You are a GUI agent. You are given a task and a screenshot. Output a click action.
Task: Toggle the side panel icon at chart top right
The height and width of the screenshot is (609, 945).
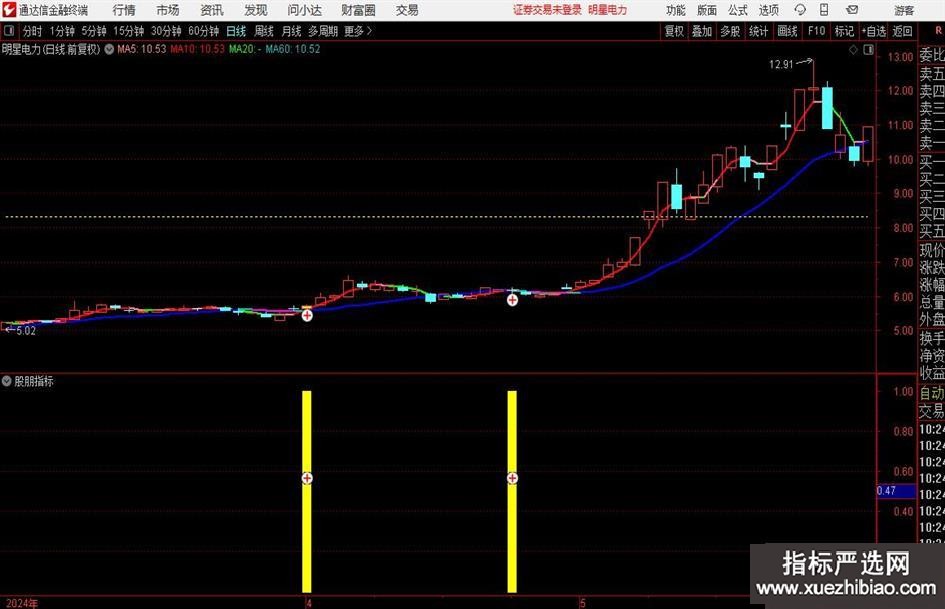(x=868, y=50)
